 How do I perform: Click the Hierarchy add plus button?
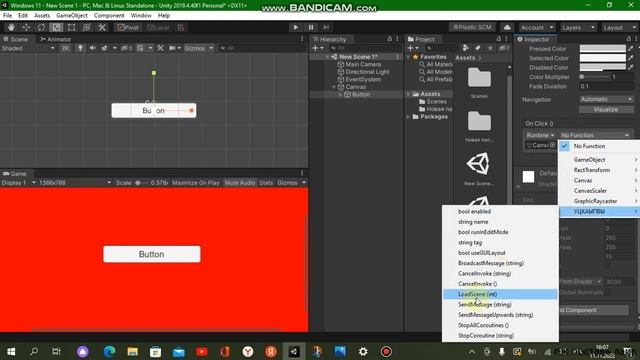(x=317, y=48)
